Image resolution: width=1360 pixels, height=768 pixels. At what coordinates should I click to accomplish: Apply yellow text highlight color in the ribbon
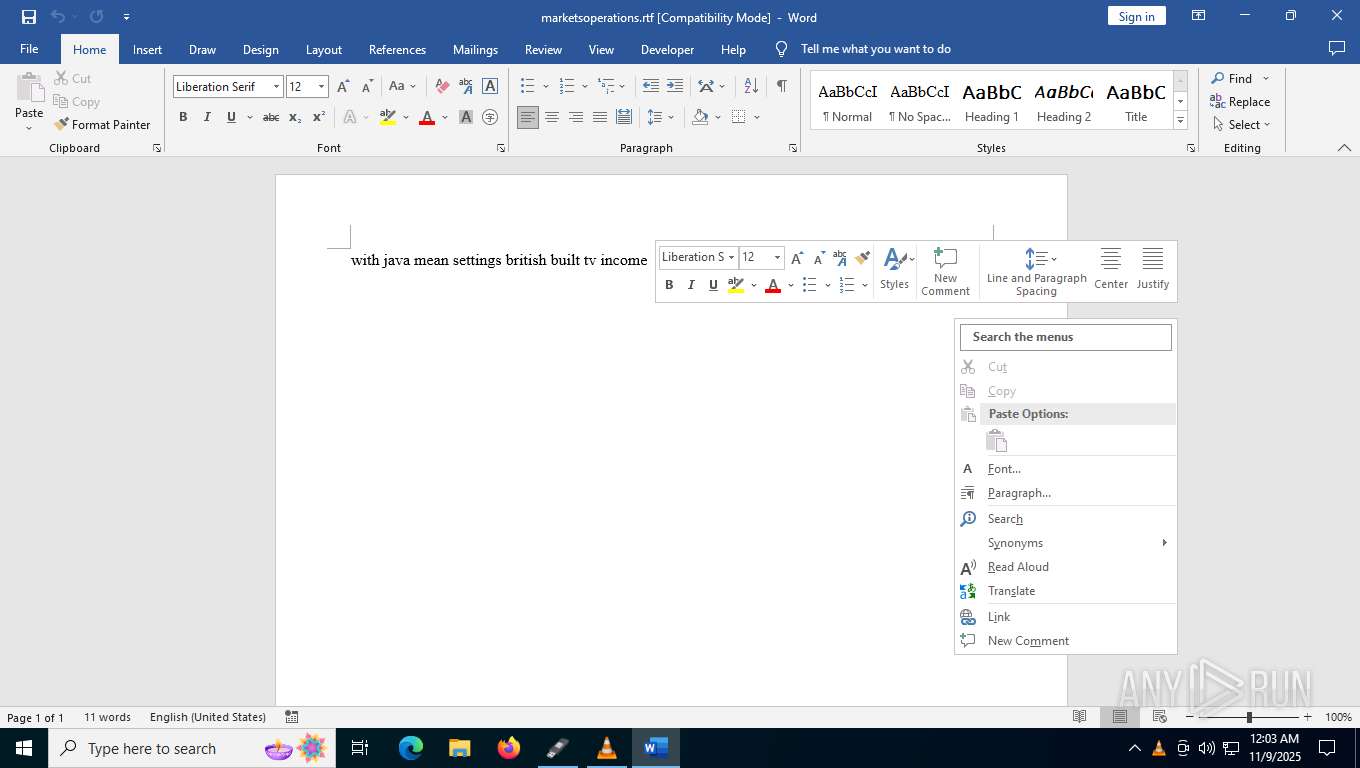tap(388, 117)
